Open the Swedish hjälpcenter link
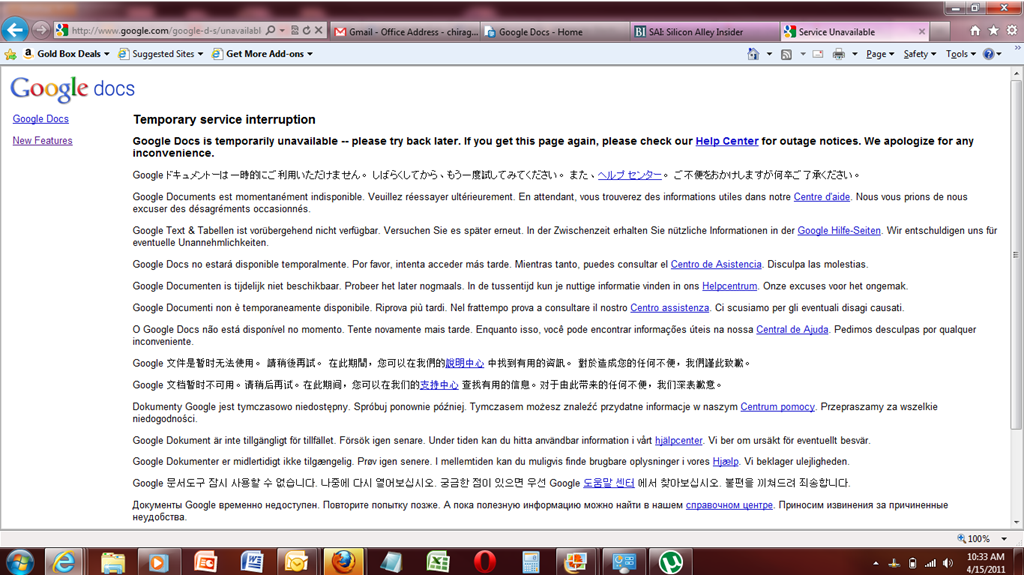 [x=679, y=440]
